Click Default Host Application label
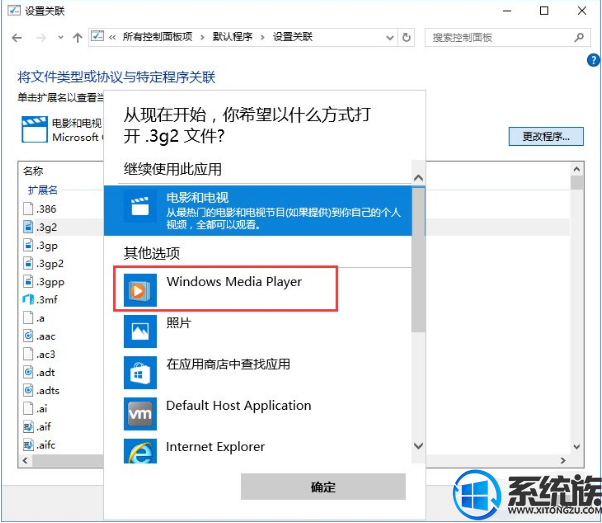602x523 pixels. 238,405
